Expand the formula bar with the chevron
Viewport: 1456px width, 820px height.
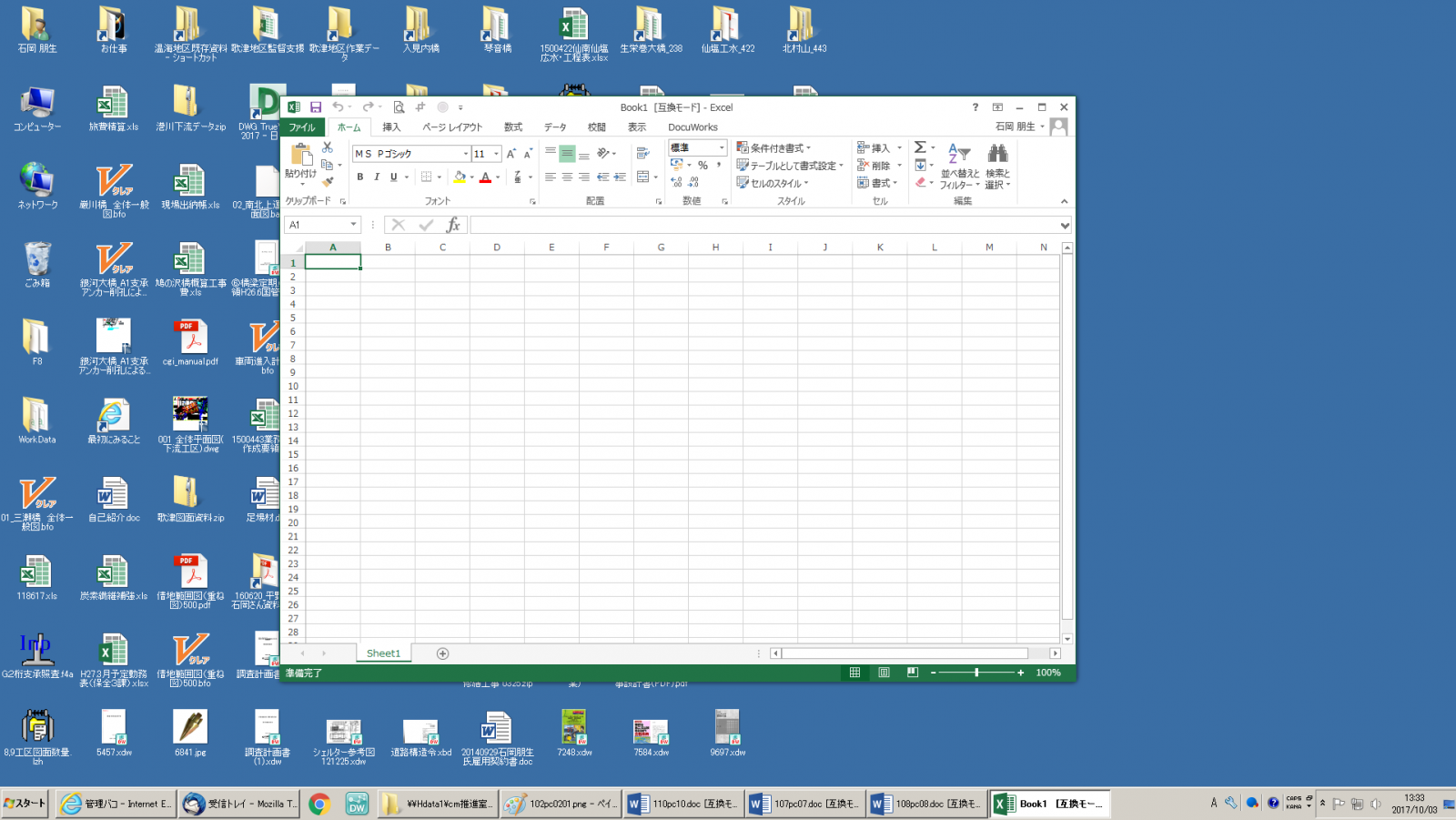pos(1065,225)
